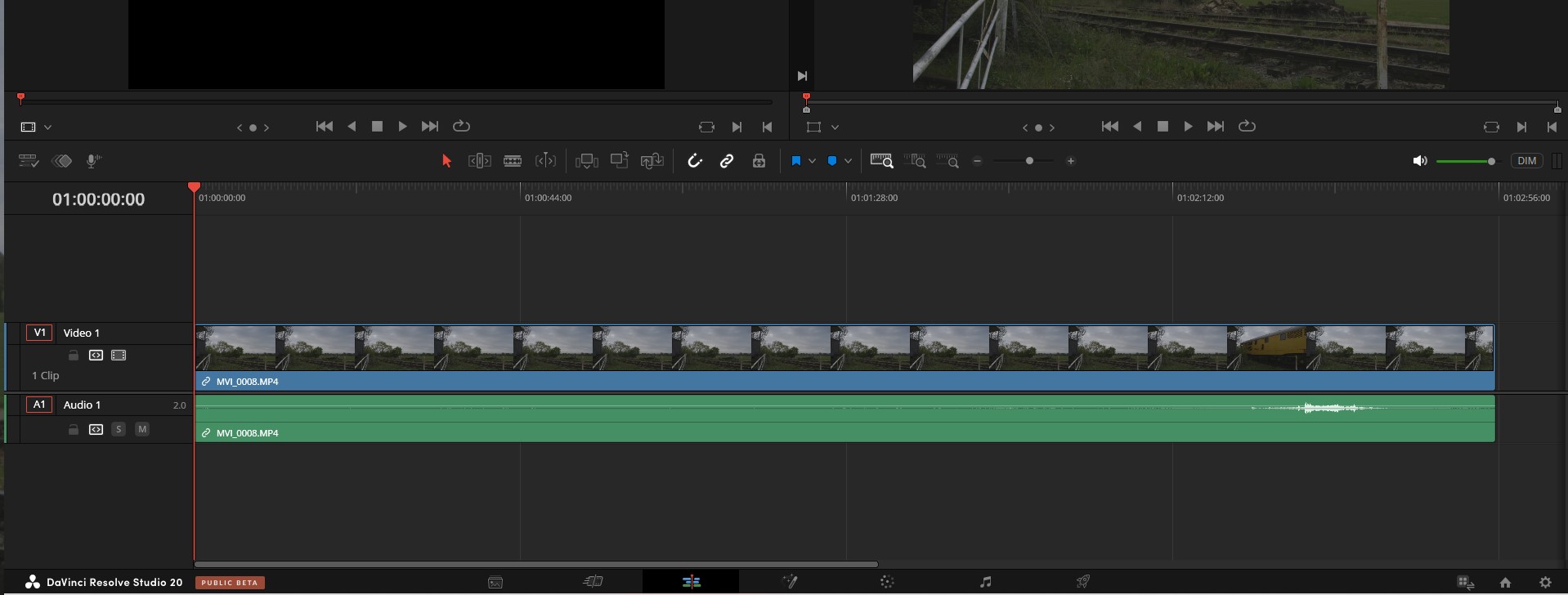Disable Video 1 track filmstrip icon
This screenshot has width=1568, height=595.
click(x=119, y=355)
